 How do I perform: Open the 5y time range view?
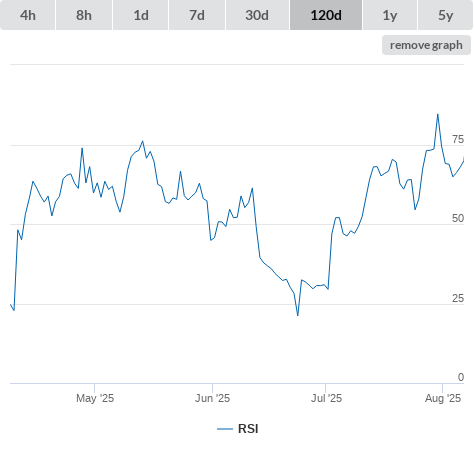446,15
